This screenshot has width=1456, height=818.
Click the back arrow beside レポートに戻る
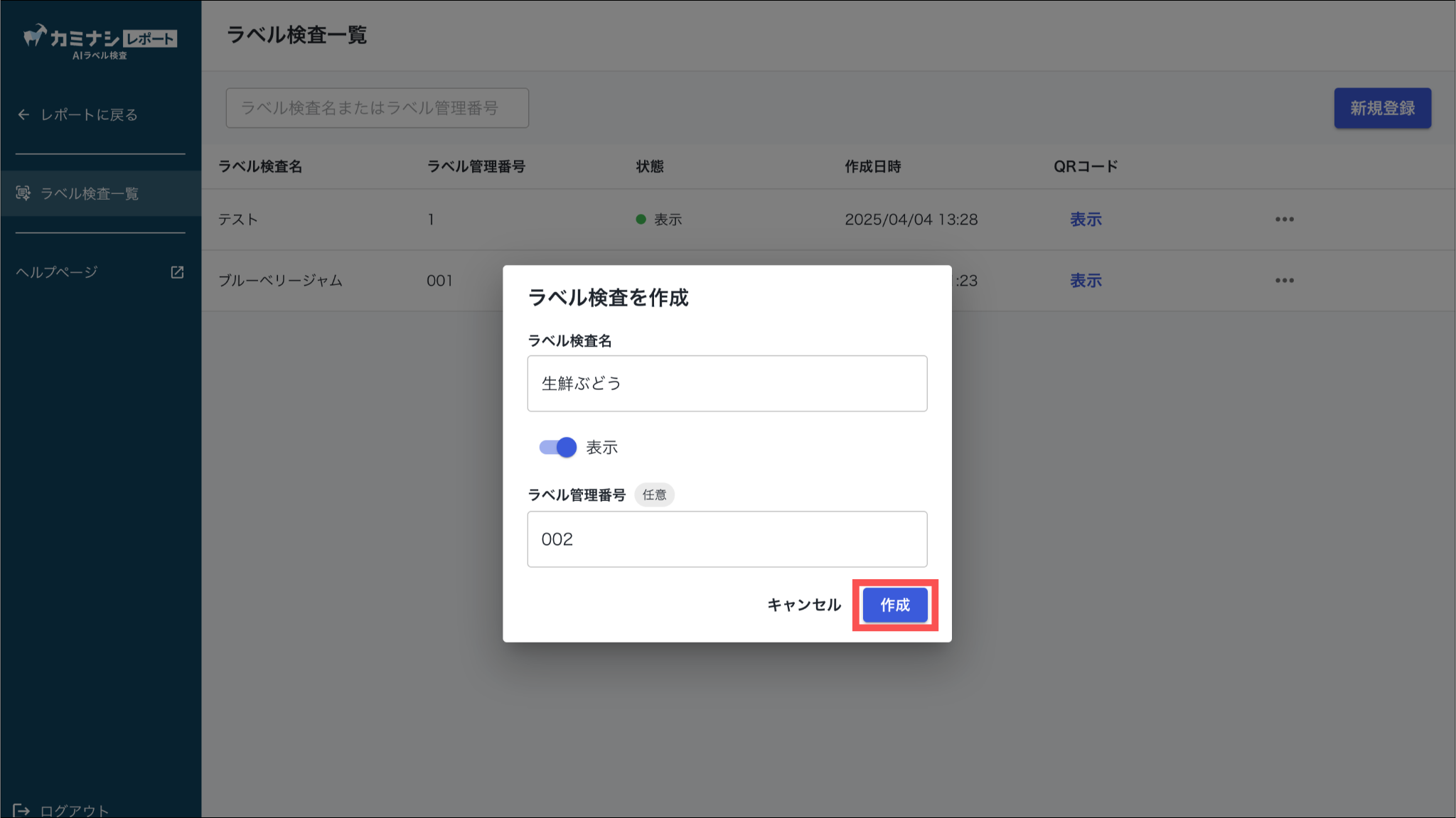click(23, 114)
